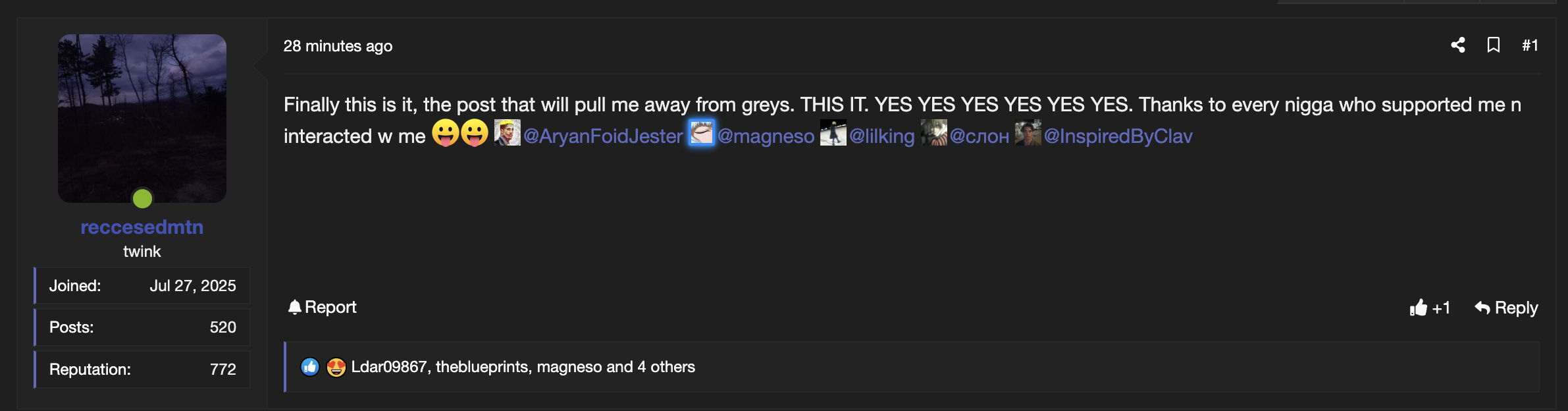Visit the reccesedmtn username link
1568x411 pixels.
tap(142, 227)
